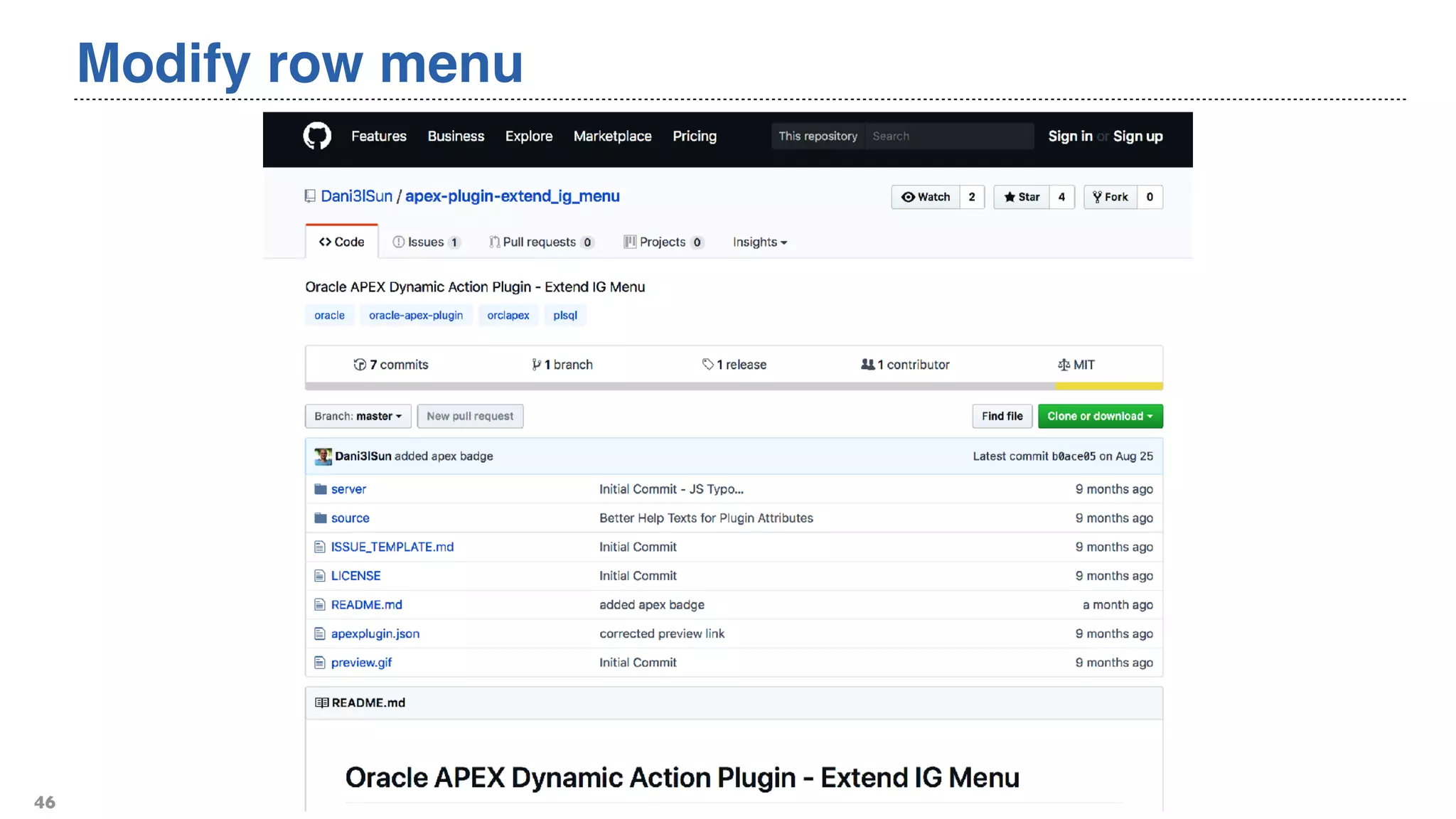Click 'added apex badge' in README.md row
1456x819 pixels.
[x=652, y=605]
